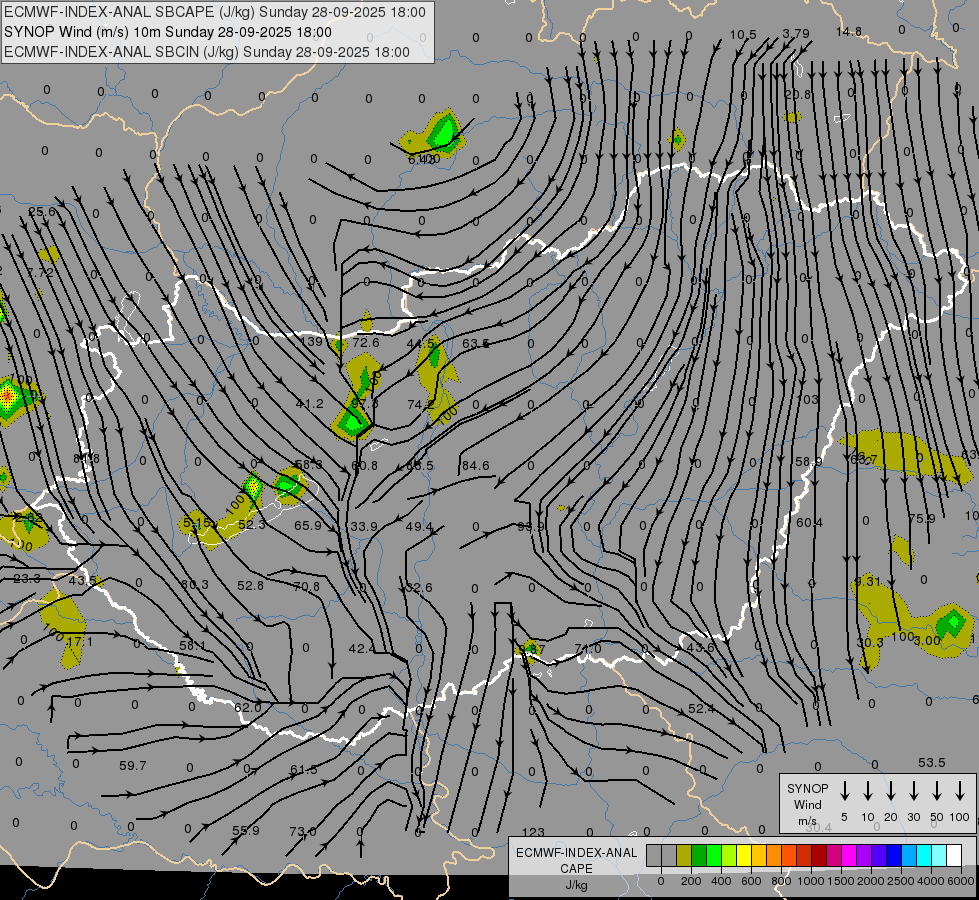979x900 pixels.
Task: Pick the dark blue swatch before 2500
Action: tap(893, 856)
